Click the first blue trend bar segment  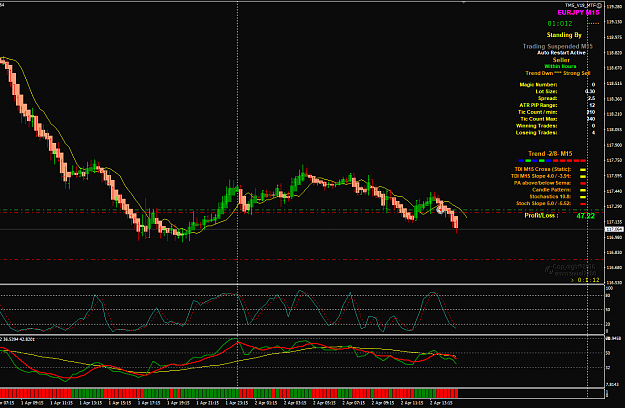click(x=521, y=161)
